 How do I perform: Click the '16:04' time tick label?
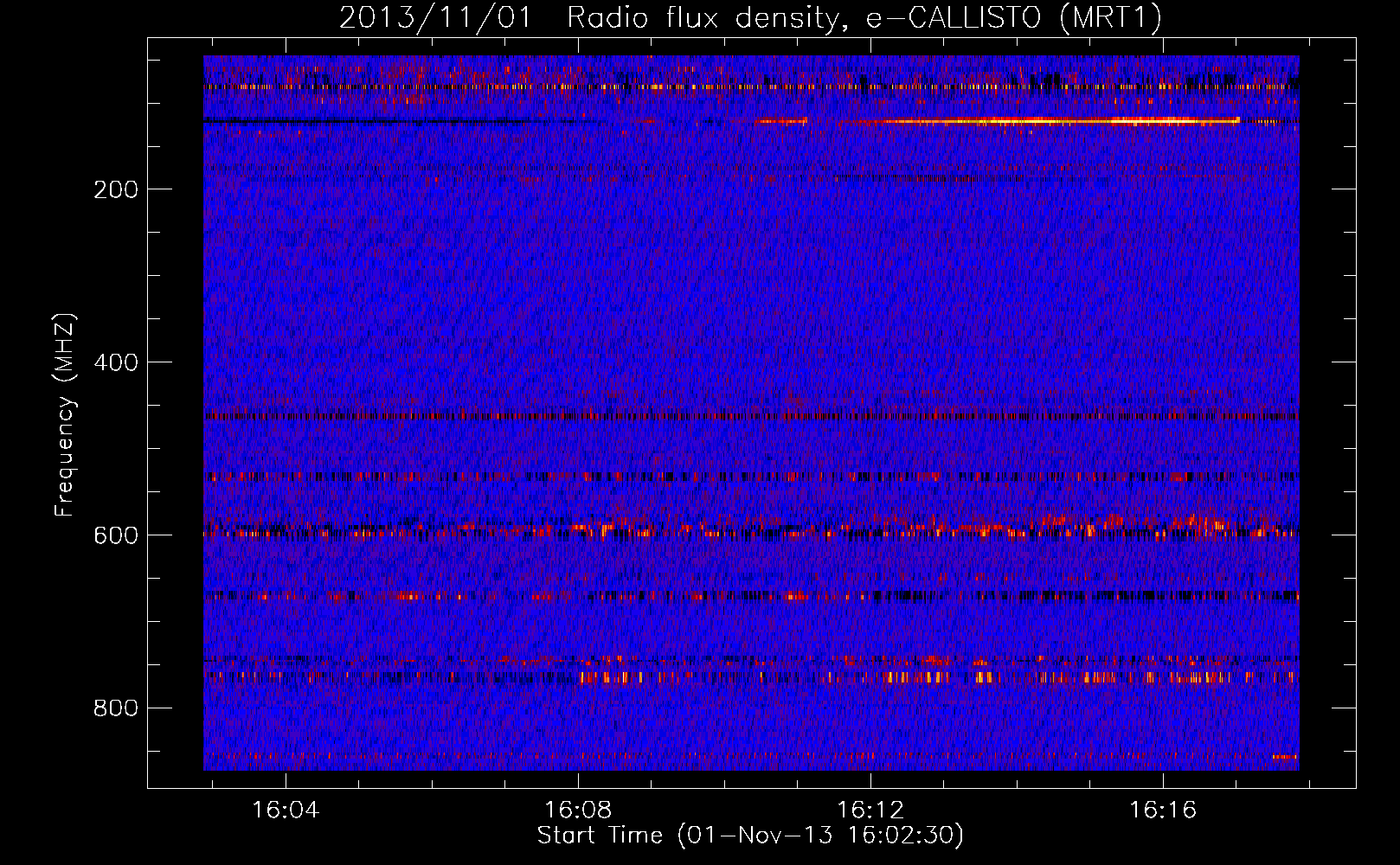[286, 811]
